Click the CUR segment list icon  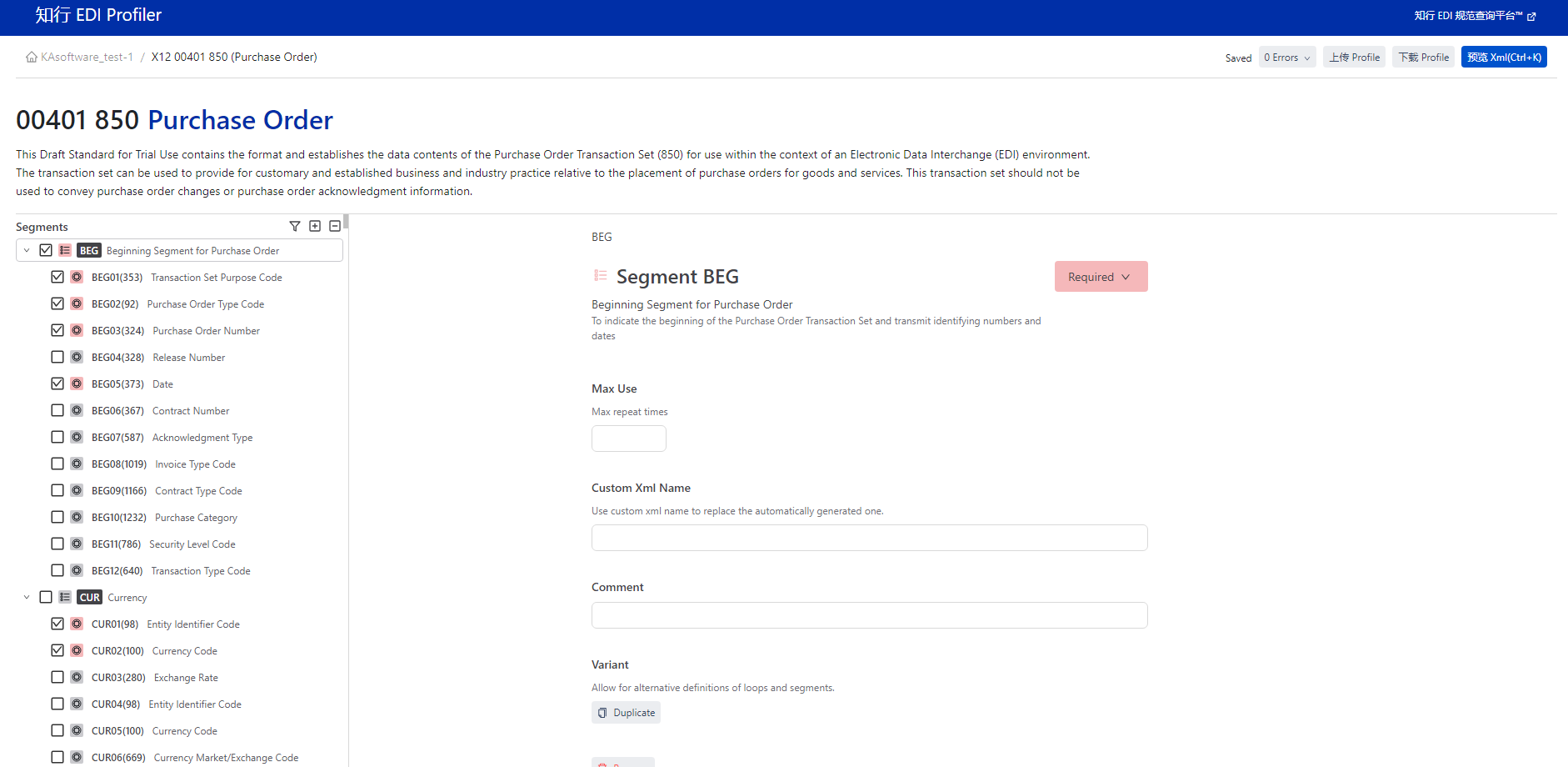click(x=65, y=597)
